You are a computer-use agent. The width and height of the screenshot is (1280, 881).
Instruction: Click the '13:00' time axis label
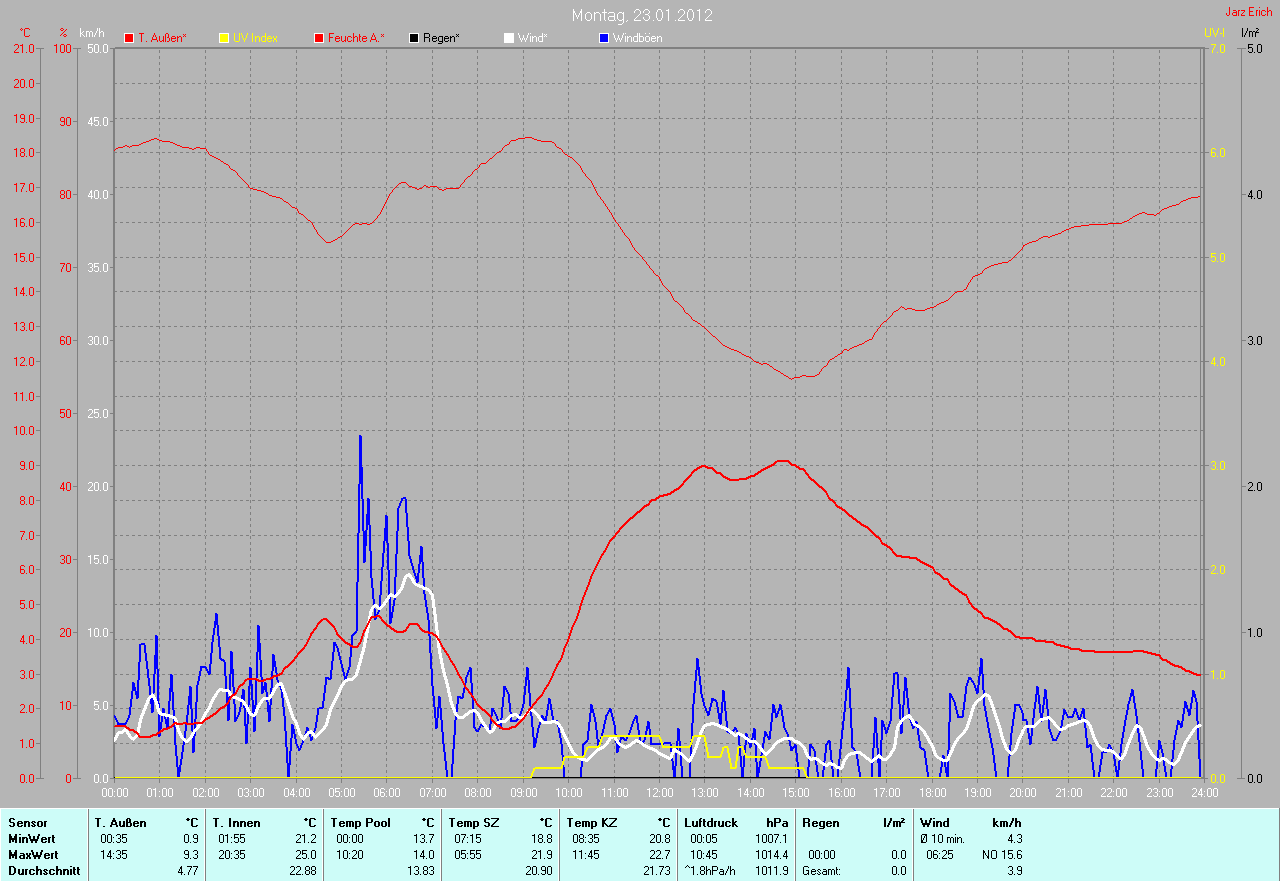pos(705,793)
